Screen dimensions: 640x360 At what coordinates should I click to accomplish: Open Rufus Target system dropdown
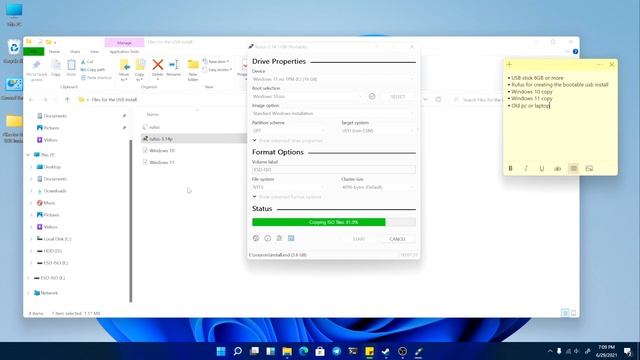click(378, 131)
